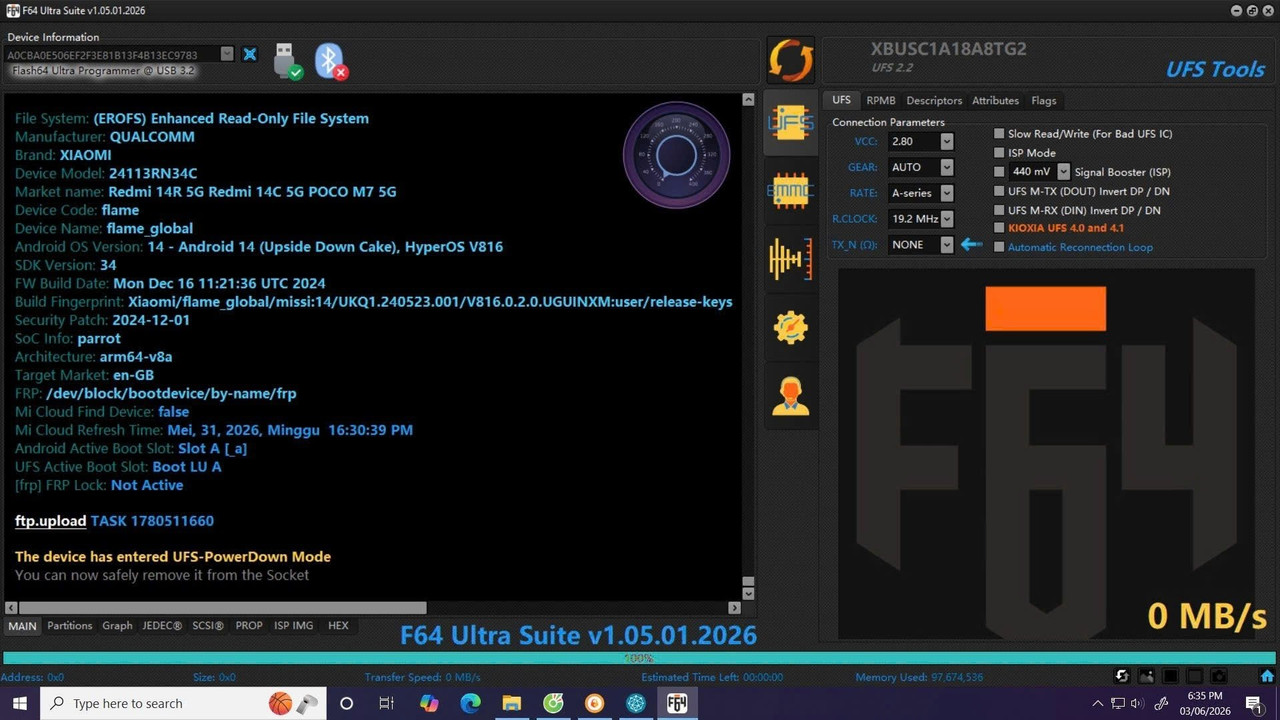Click the orange refresh/reconnect icon

790,61
